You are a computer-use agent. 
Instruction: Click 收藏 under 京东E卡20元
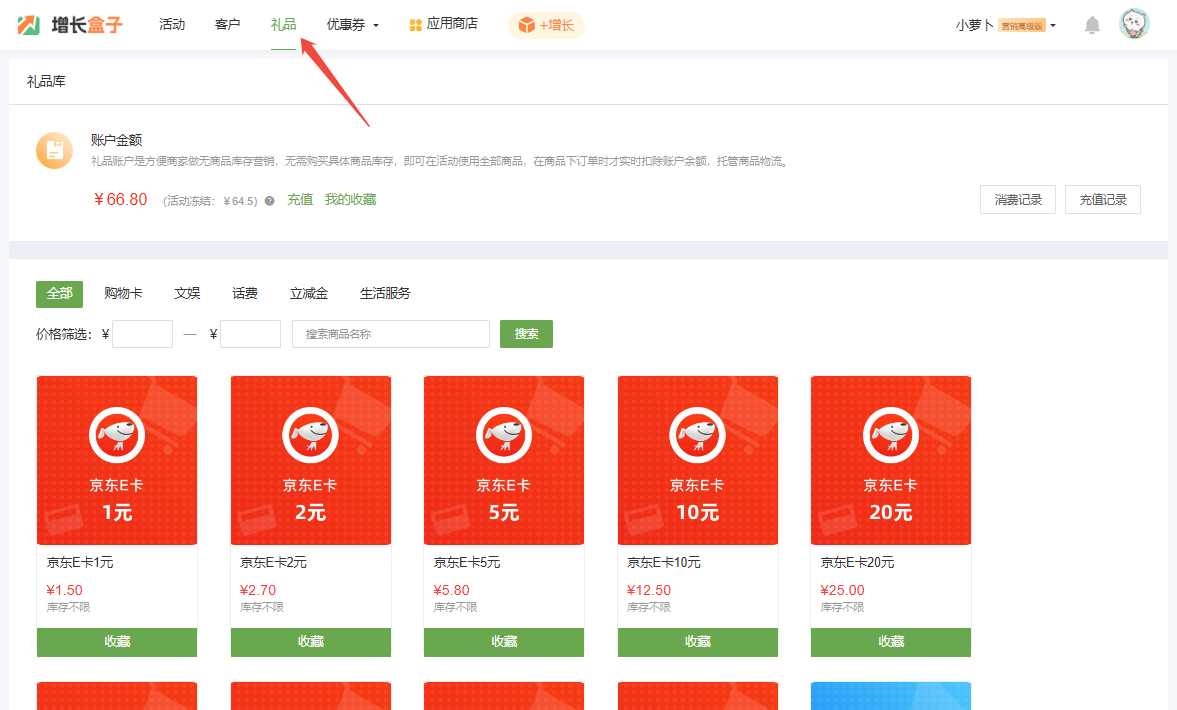pos(891,642)
